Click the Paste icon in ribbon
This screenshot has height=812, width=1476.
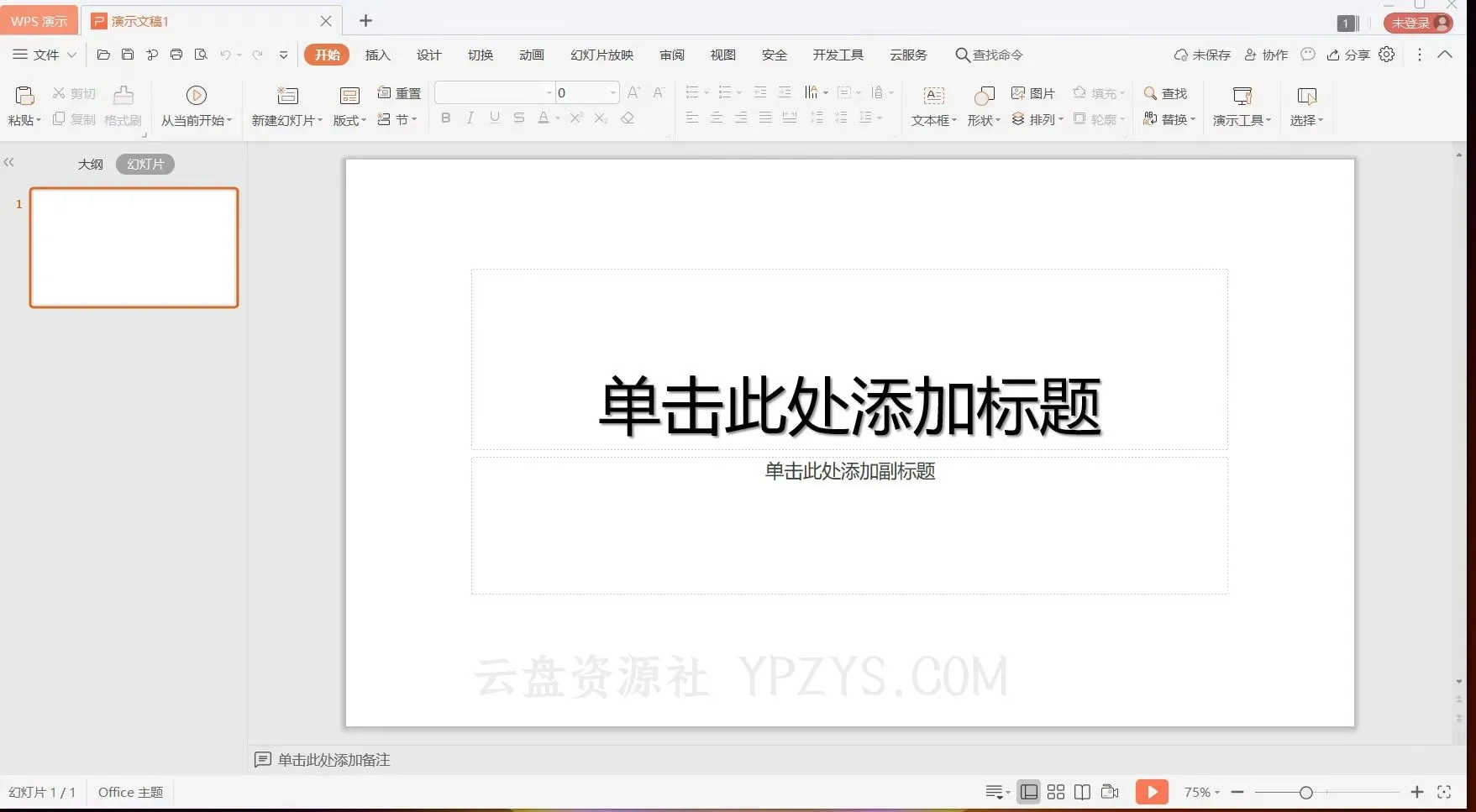pyautogui.click(x=24, y=96)
